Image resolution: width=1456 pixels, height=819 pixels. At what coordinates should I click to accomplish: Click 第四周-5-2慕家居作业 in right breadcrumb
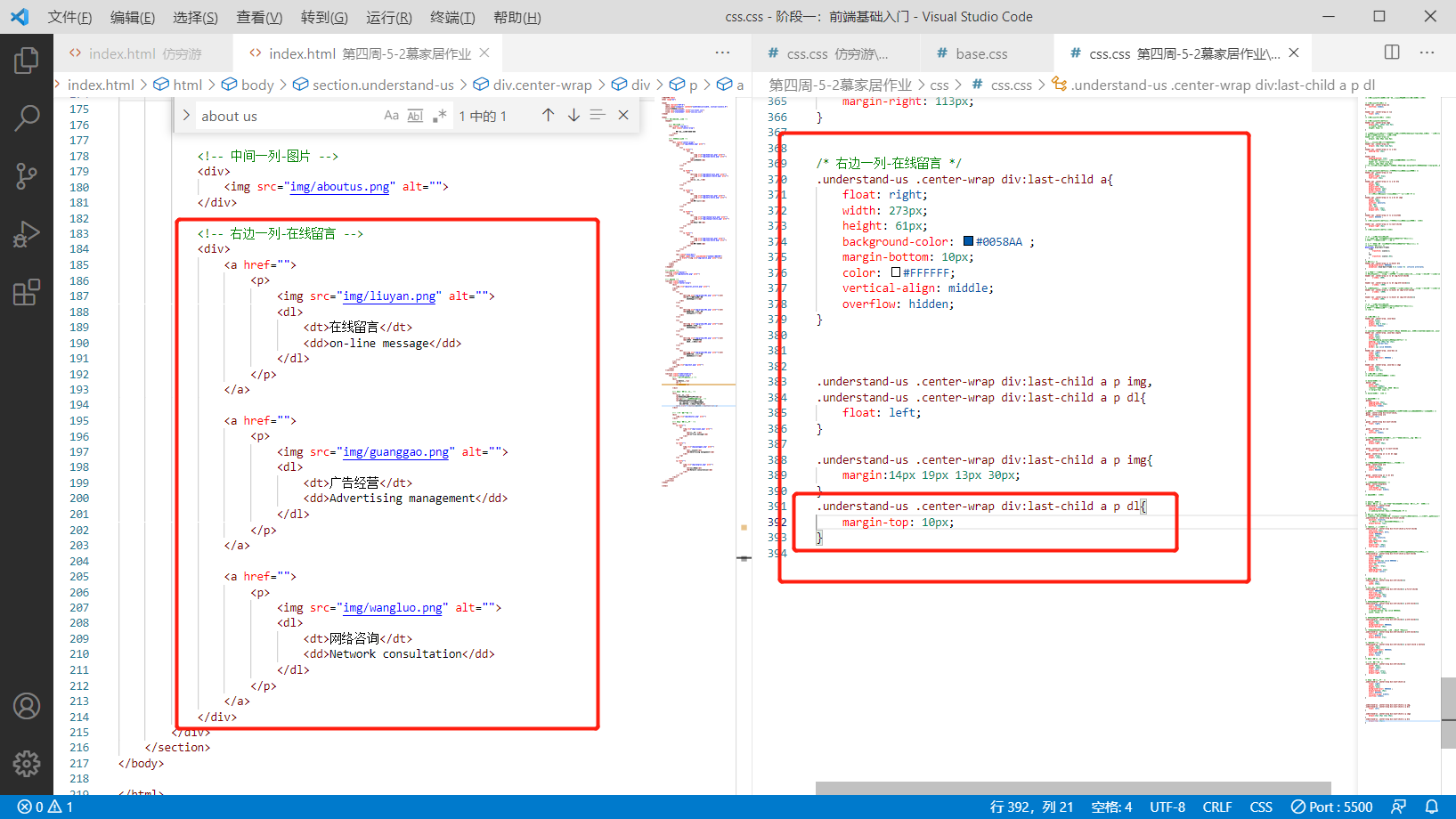click(x=841, y=85)
